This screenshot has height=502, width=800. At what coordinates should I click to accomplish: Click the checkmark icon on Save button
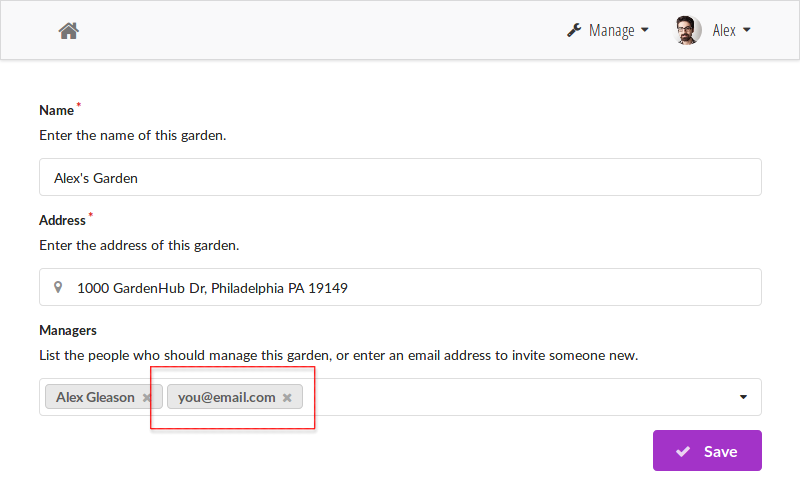click(683, 451)
